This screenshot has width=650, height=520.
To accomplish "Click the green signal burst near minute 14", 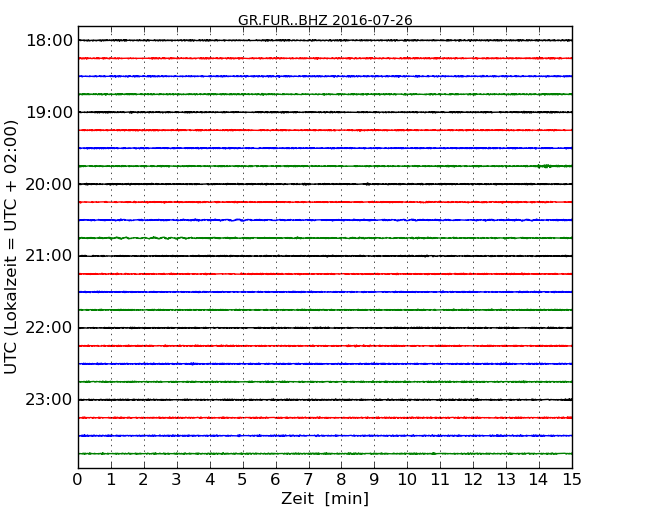I will [544, 166].
